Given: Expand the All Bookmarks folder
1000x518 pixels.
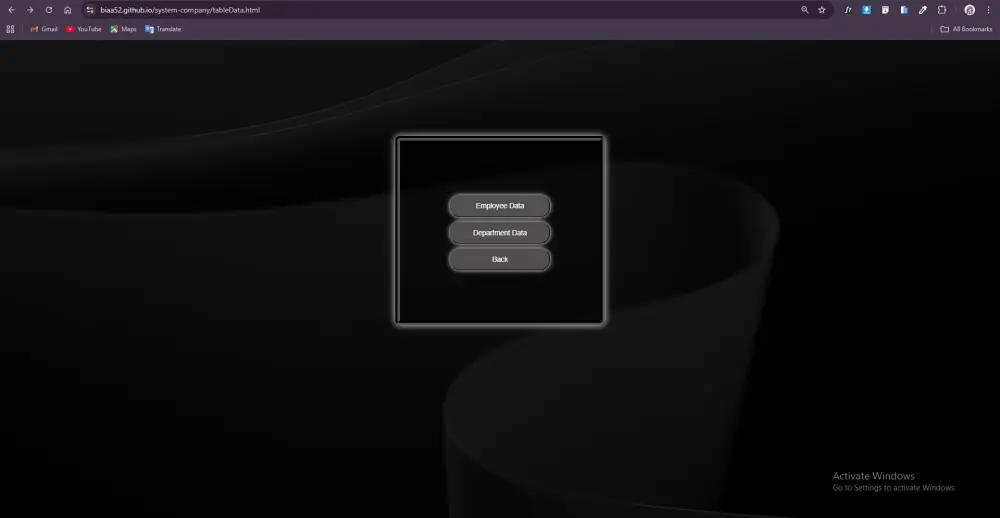Looking at the screenshot, I should point(966,29).
